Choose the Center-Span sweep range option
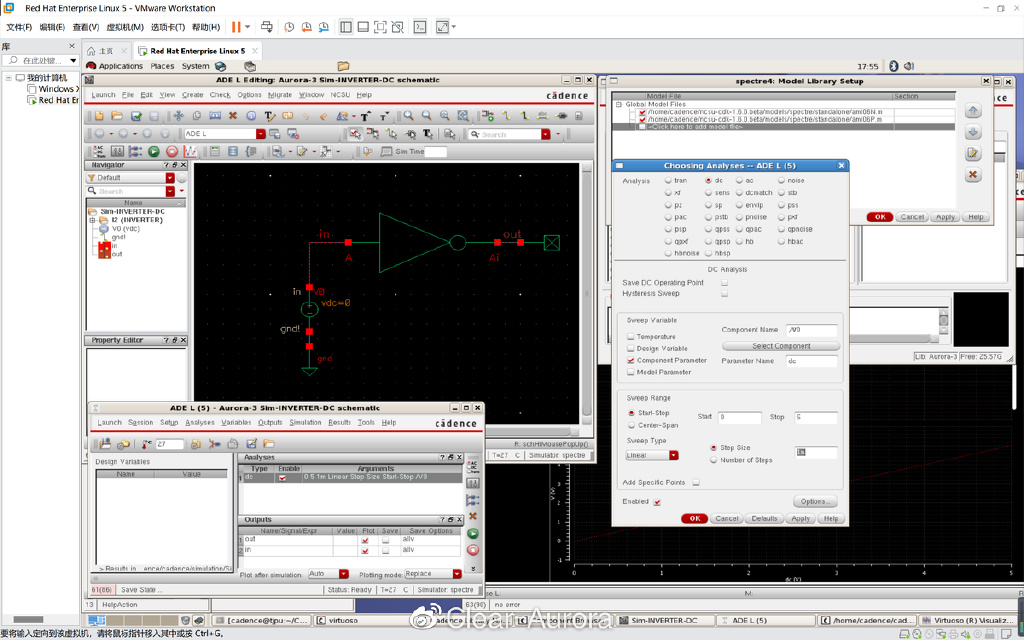 [630, 425]
